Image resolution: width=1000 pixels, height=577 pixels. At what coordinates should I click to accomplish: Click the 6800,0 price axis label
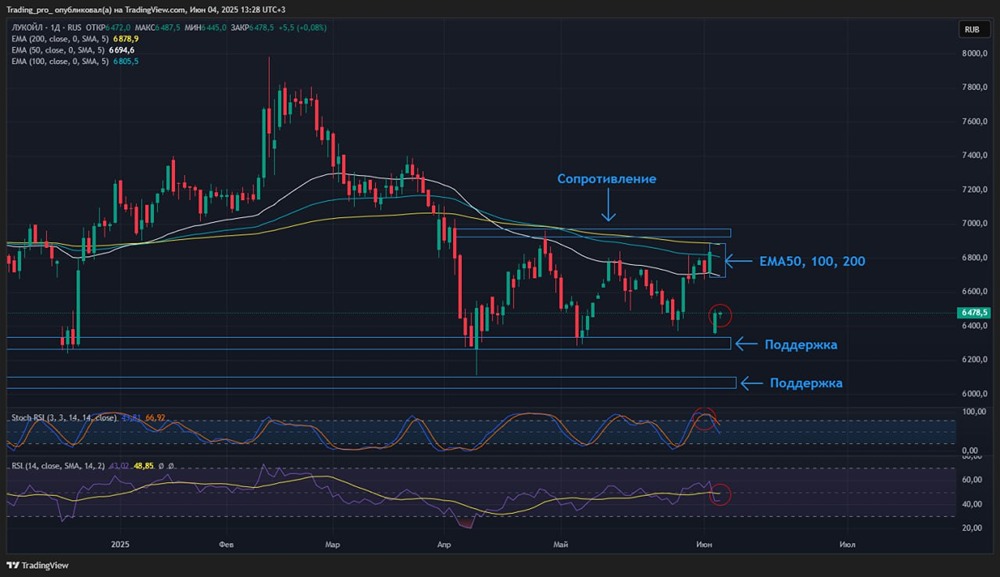[974, 258]
